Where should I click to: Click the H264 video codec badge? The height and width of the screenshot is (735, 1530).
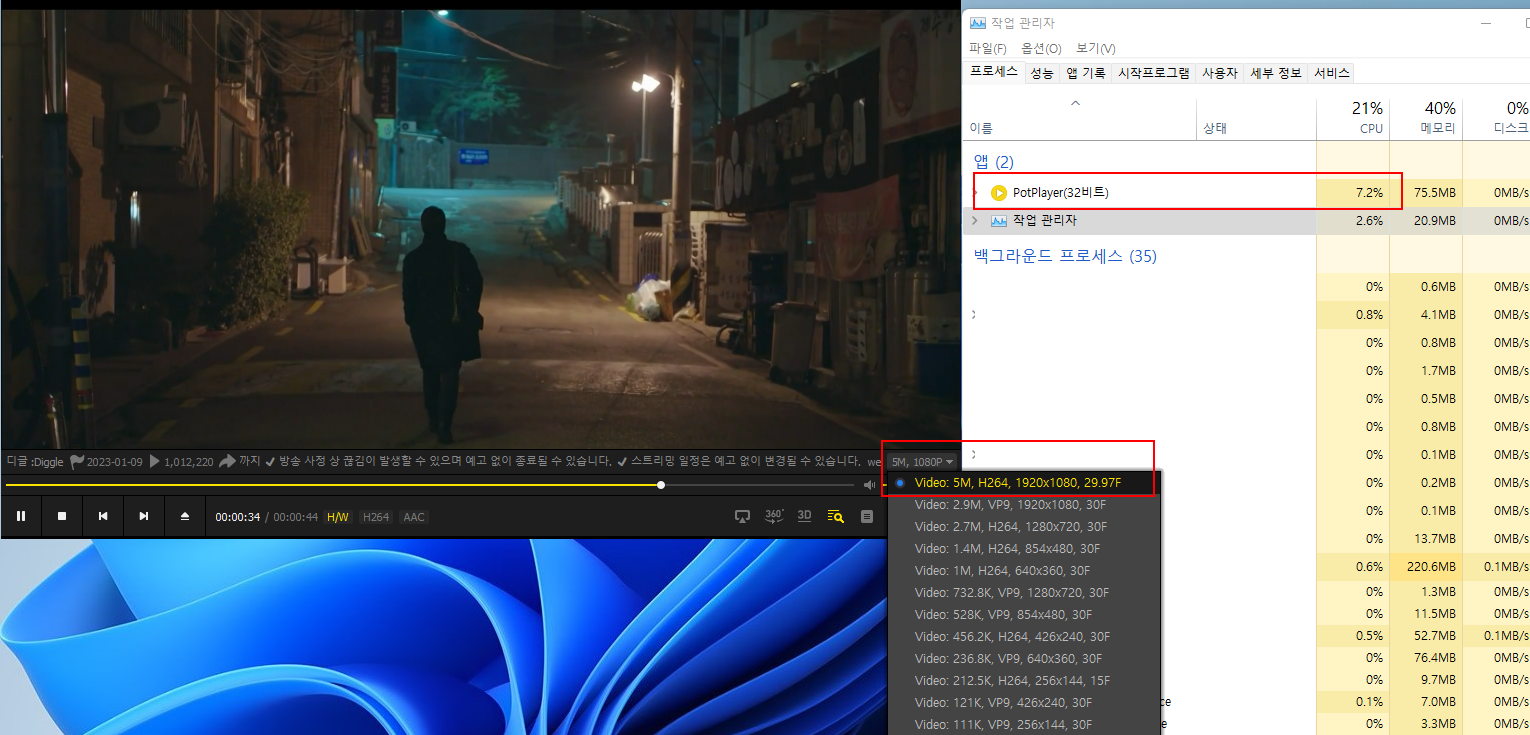(376, 517)
